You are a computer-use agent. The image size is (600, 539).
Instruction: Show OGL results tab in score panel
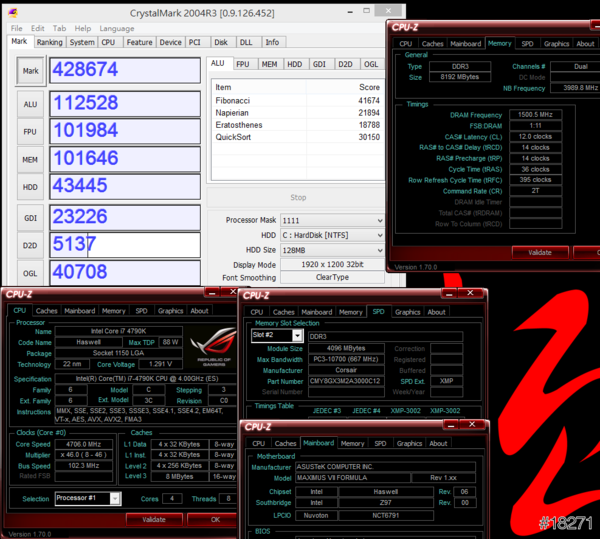point(371,64)
